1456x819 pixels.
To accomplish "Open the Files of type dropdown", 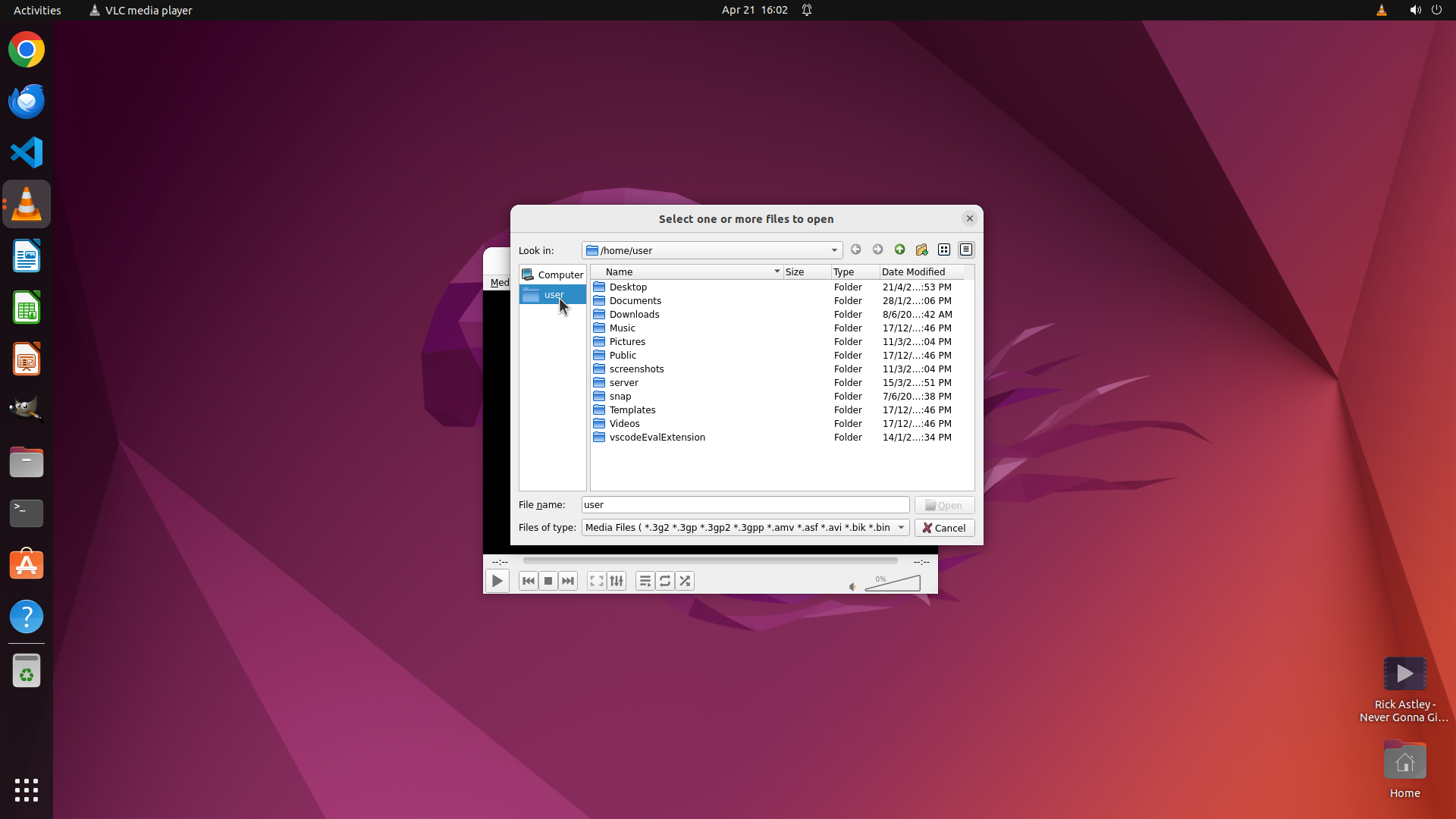I will click(x=901, y=528).
